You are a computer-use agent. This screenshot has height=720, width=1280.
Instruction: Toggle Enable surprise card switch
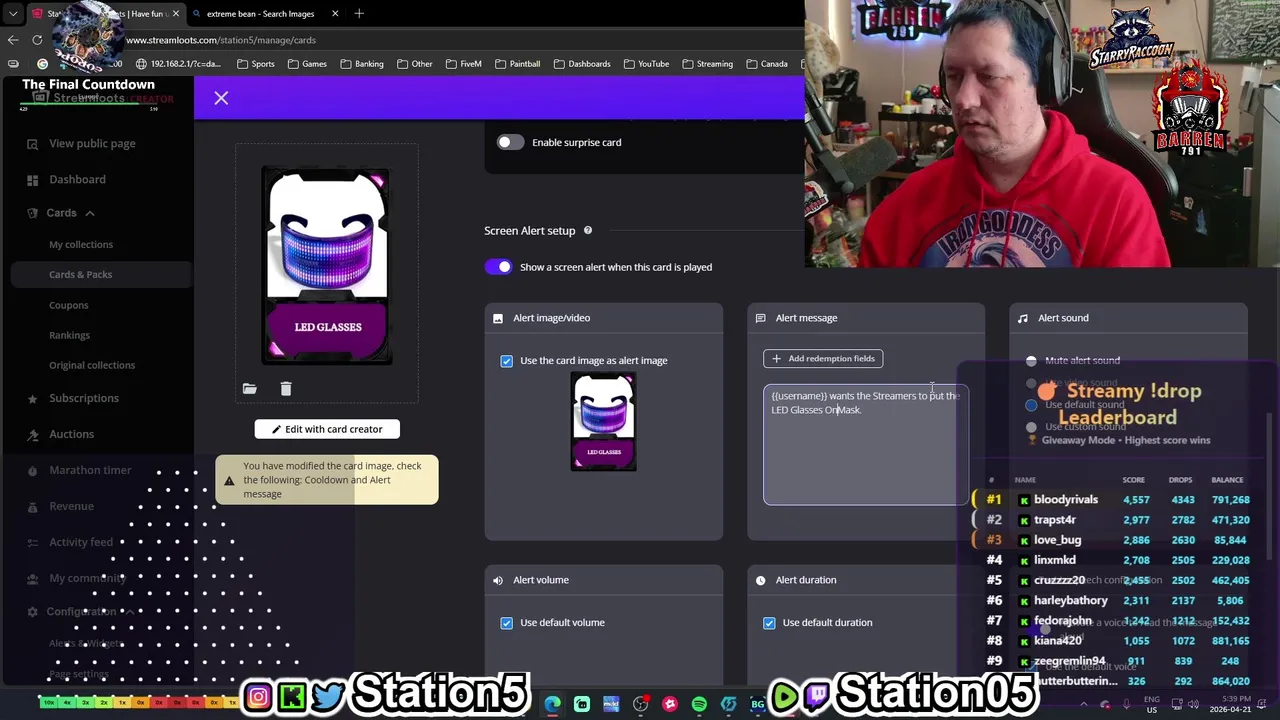(510, 142)
